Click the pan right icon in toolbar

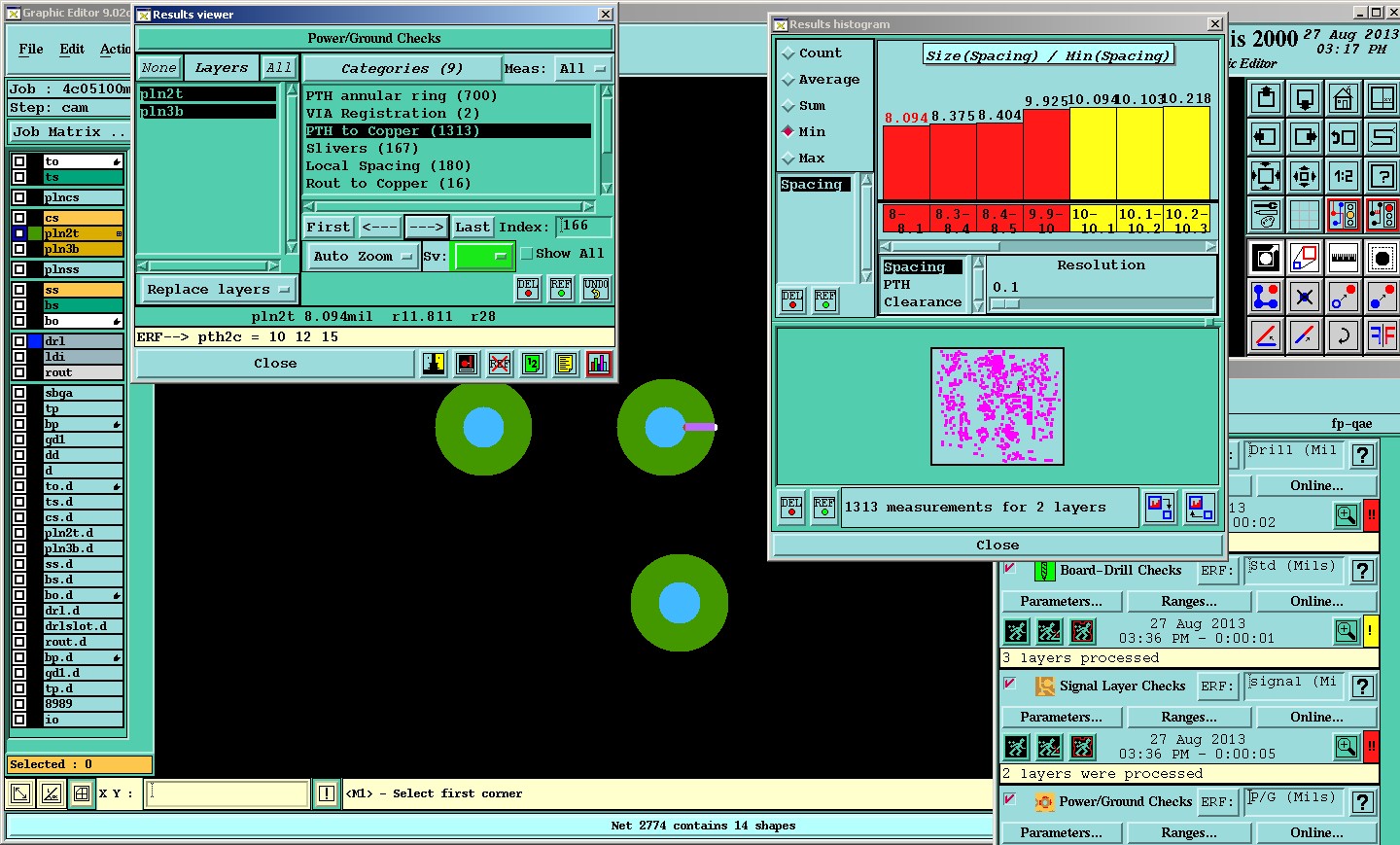click(1305, 137)
